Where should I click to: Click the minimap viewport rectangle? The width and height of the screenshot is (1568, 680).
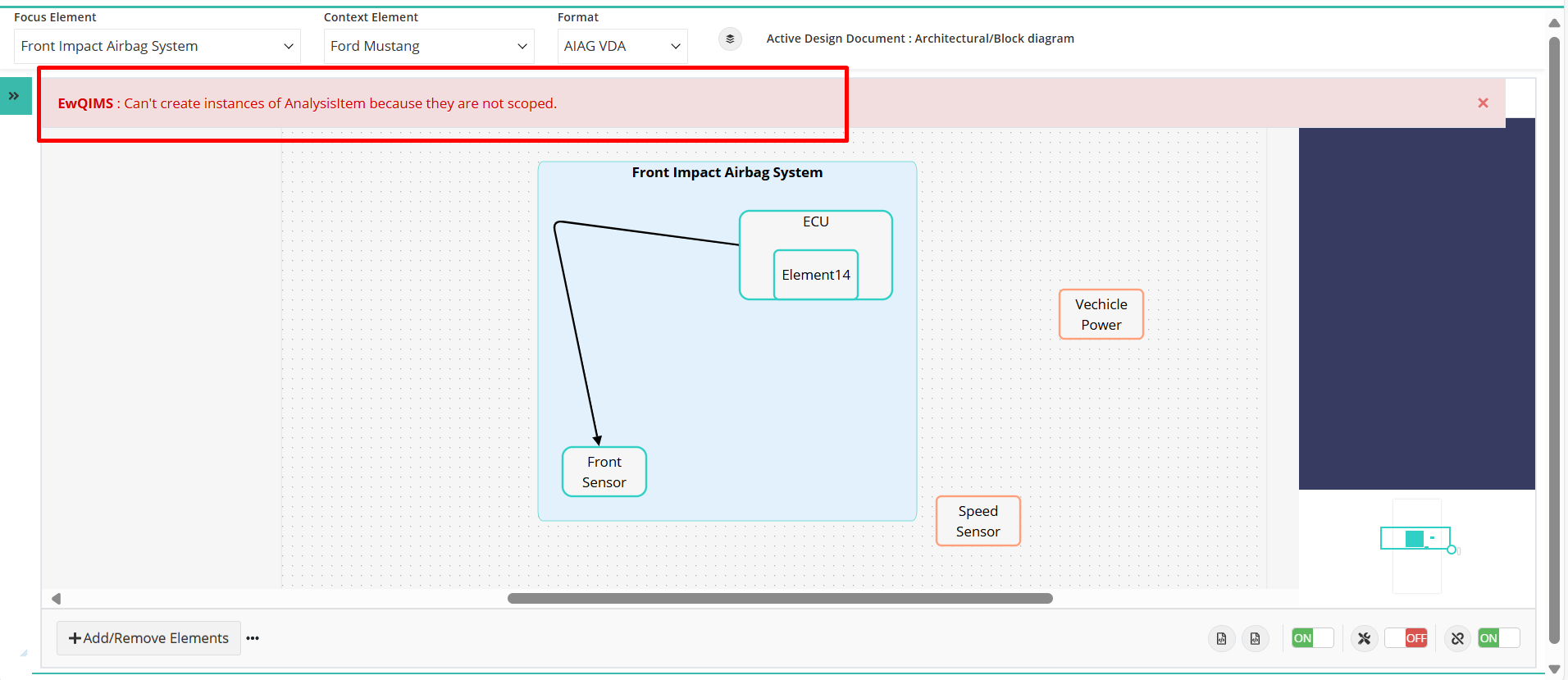[x=1415, y=538]
